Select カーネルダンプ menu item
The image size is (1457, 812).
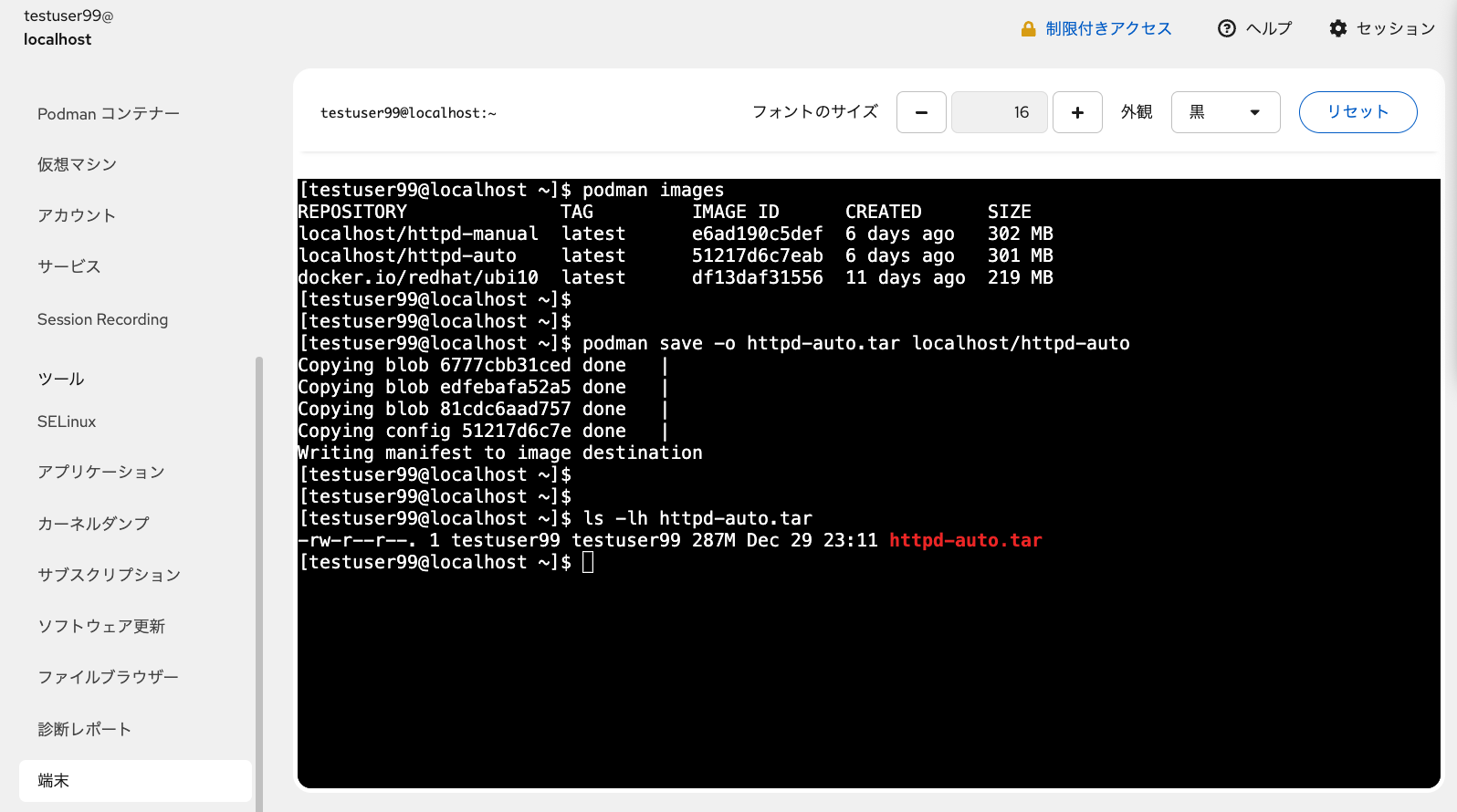93,524
